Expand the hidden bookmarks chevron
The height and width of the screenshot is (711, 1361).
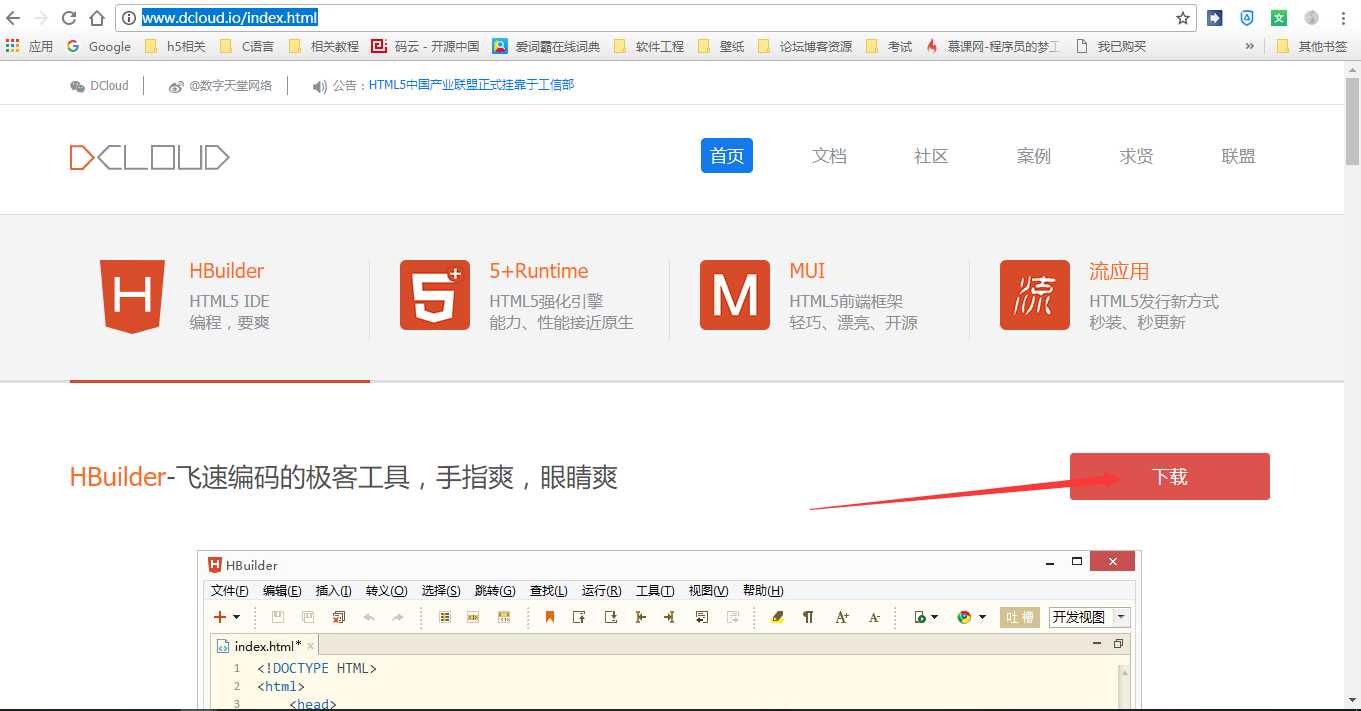click(x=1249, y=46)
